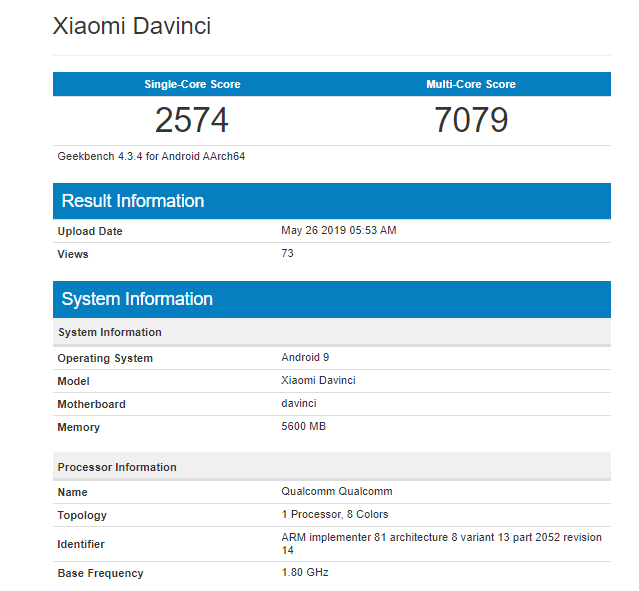639x591 pixels.
Task: Click the Identifier label
Action: click(x=81, y=544)
